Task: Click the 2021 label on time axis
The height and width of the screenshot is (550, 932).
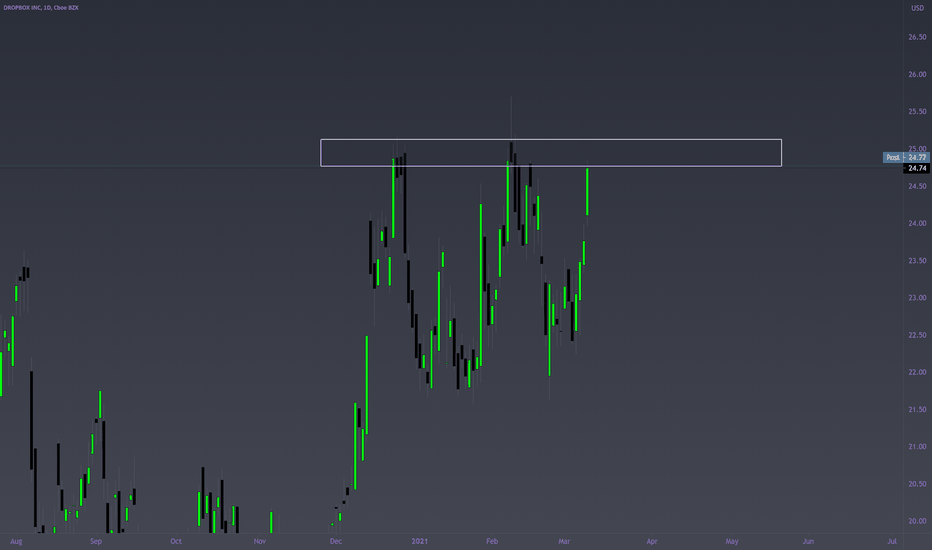Action: 420,541
